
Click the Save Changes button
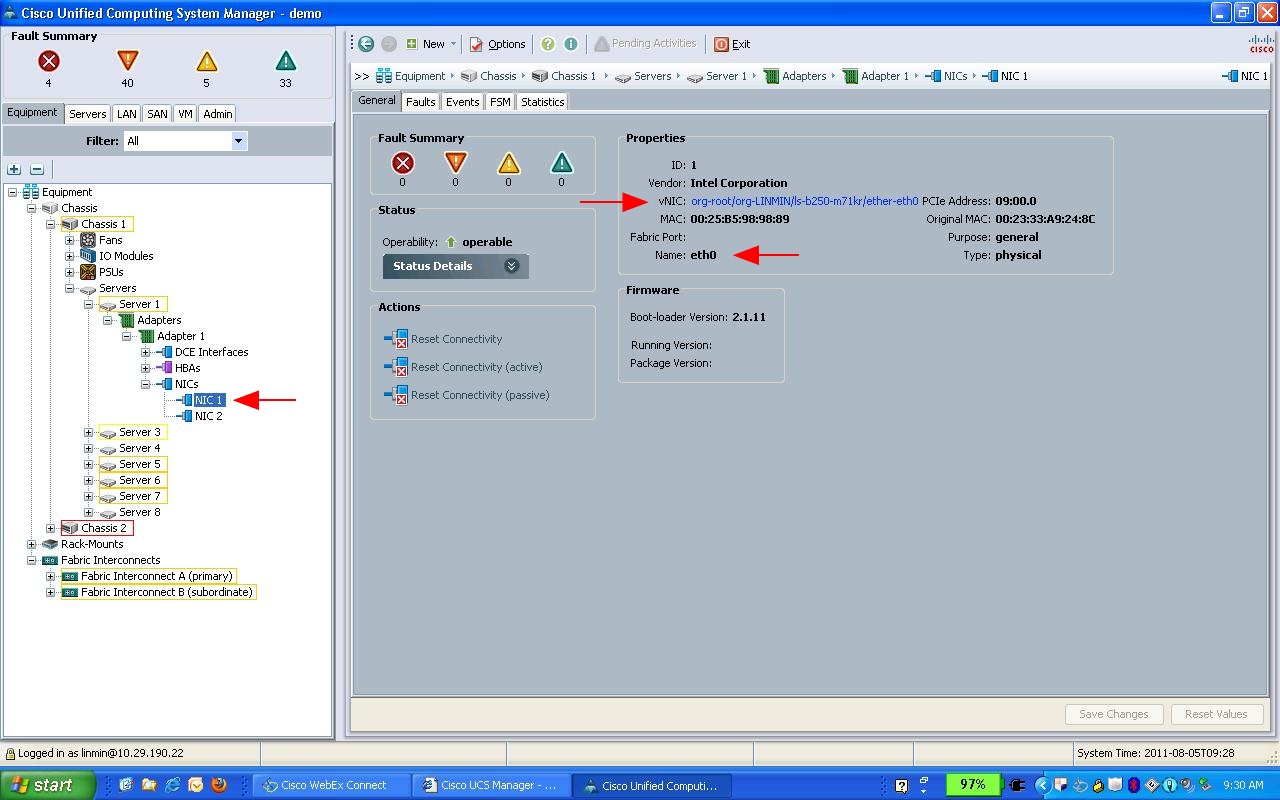[x=1114, y=714]
